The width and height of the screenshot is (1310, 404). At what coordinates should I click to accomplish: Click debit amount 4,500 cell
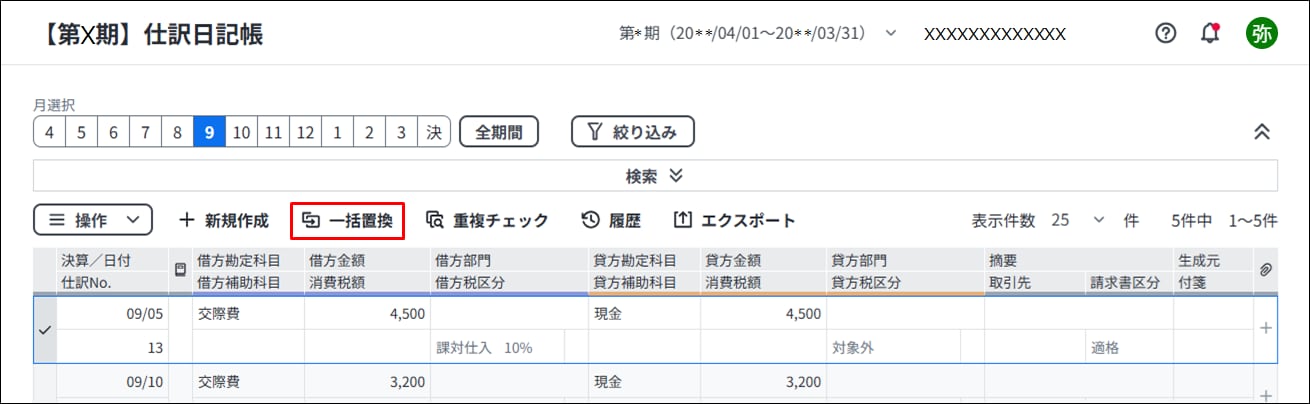[x=367, y=313]
